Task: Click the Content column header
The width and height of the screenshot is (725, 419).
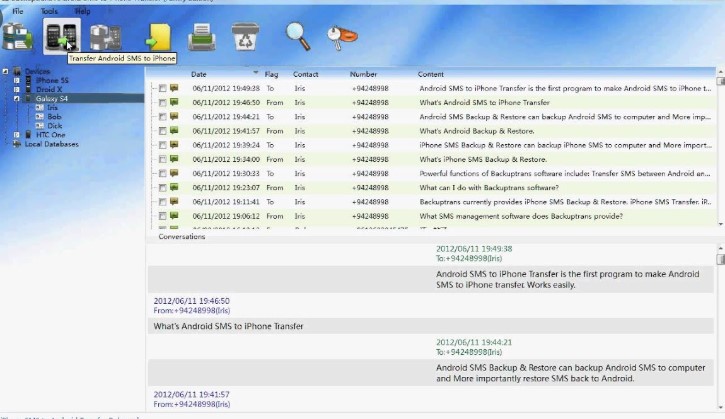Action: click(x=430, y=74)
